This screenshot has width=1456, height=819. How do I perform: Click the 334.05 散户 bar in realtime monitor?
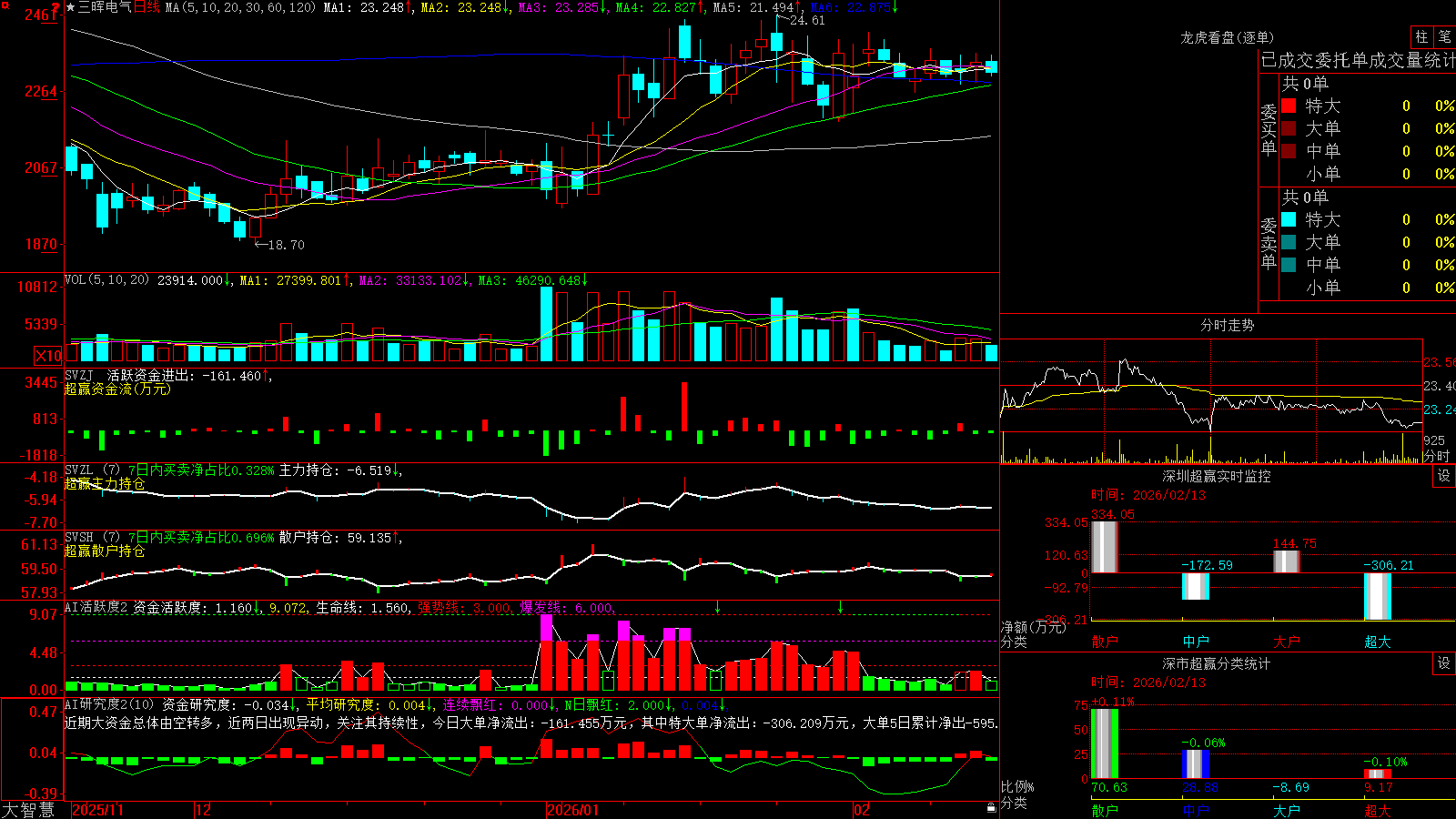[1104, 547]
